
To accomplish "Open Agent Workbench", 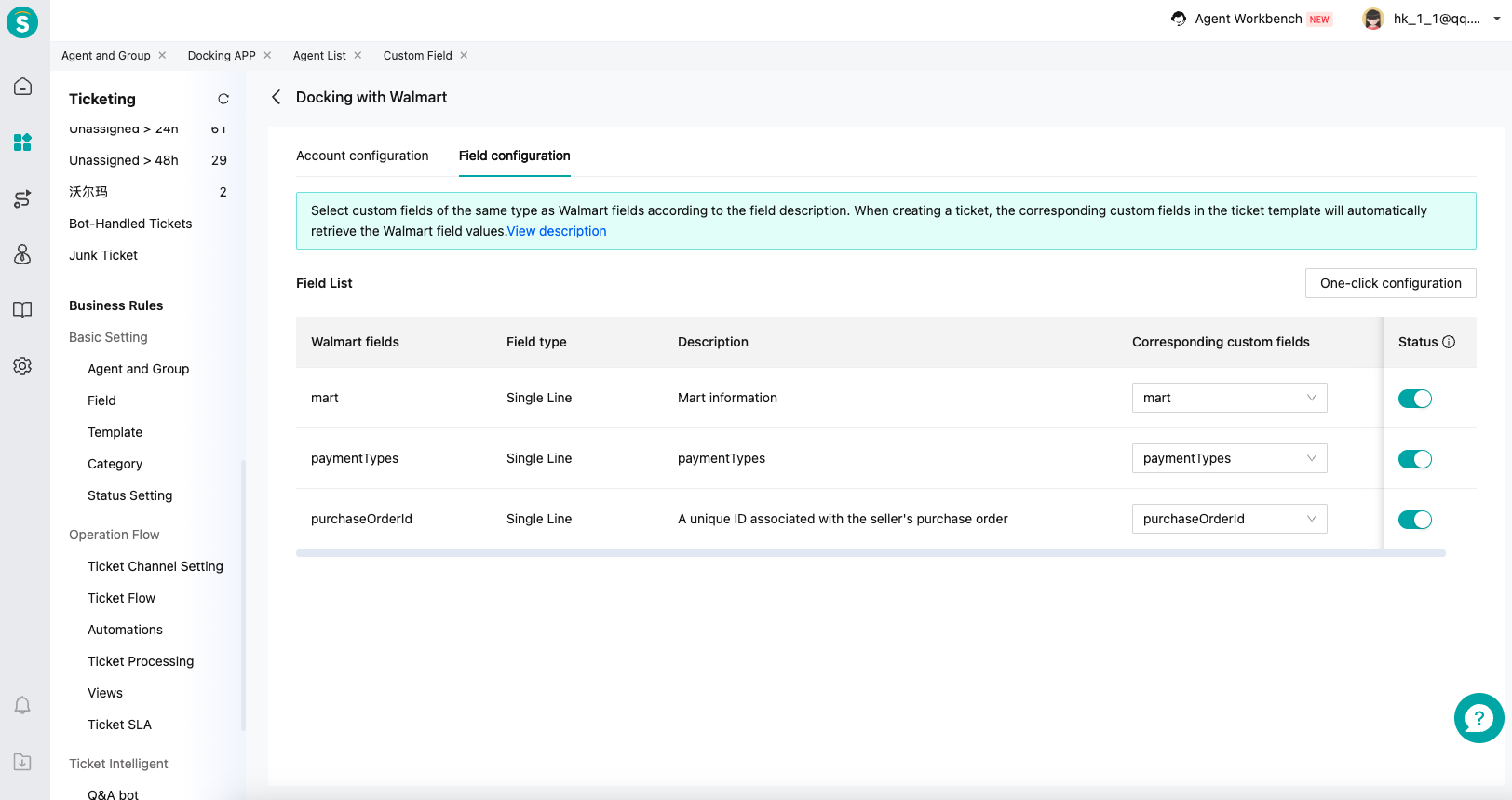I will click(x=1249, y=19).
